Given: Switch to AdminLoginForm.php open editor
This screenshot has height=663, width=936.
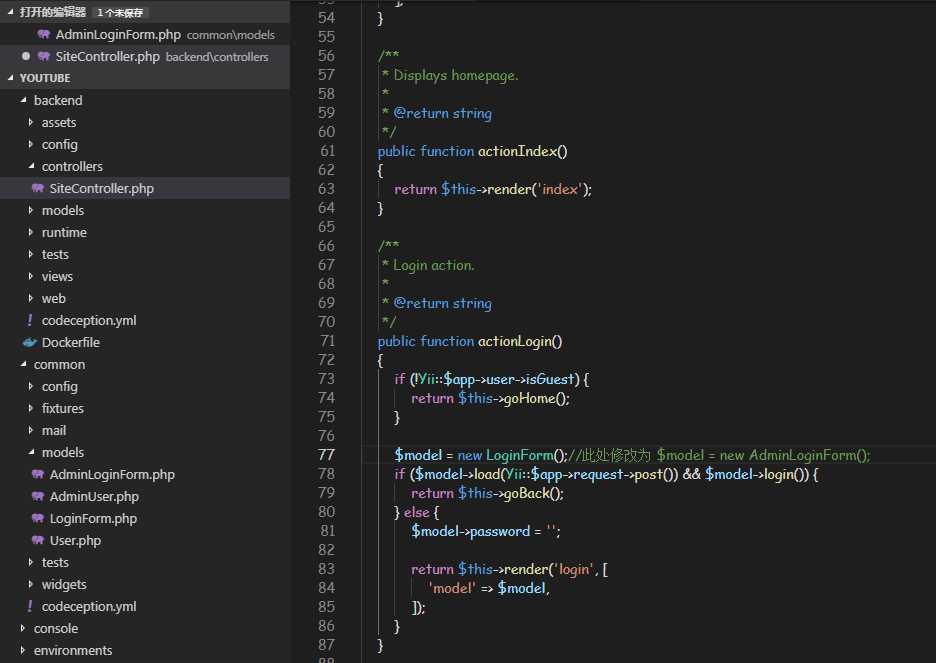Looking at the screenshot, I should [x=145, y=35].
